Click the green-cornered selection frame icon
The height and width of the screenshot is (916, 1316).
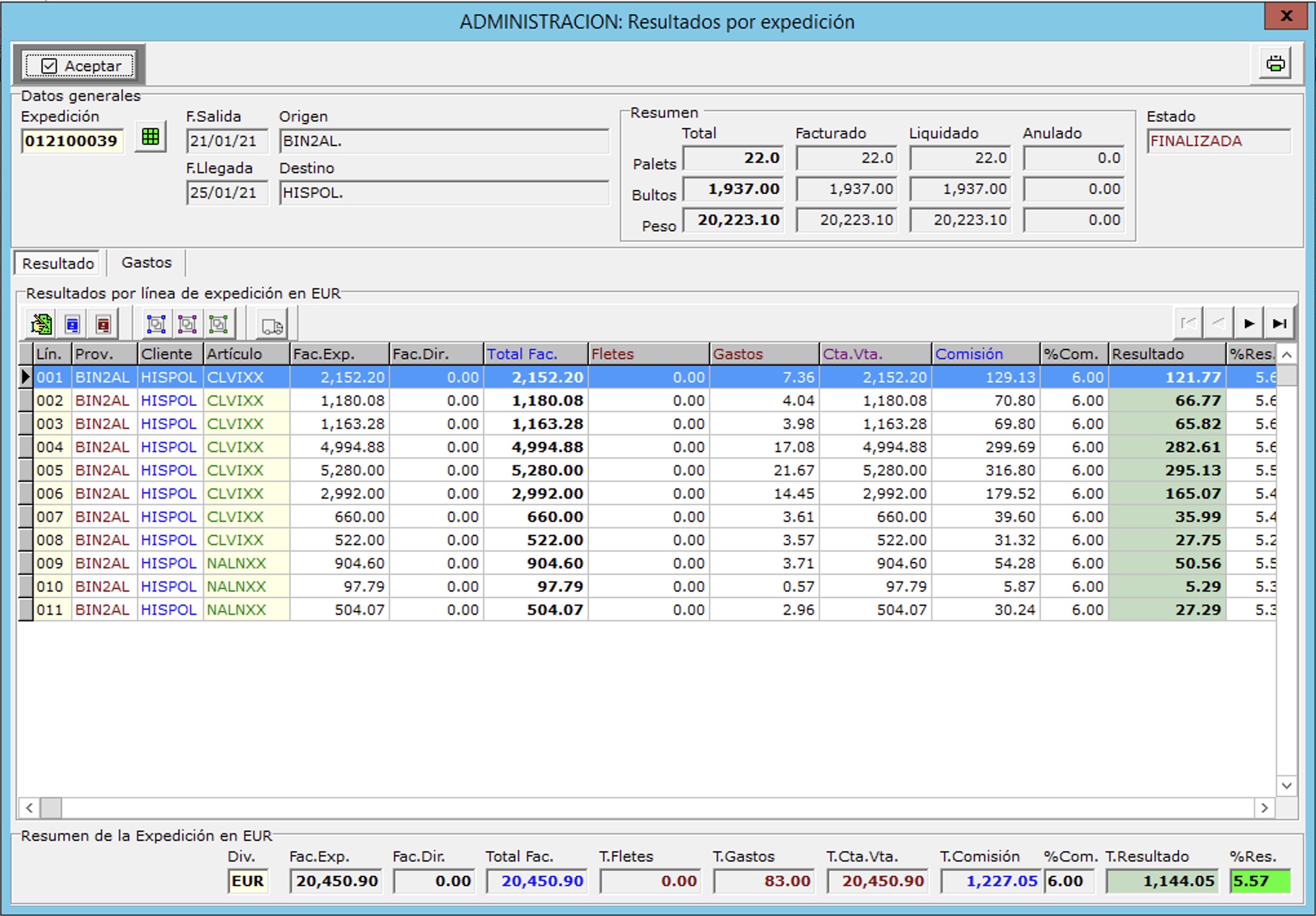pos(218,324)
